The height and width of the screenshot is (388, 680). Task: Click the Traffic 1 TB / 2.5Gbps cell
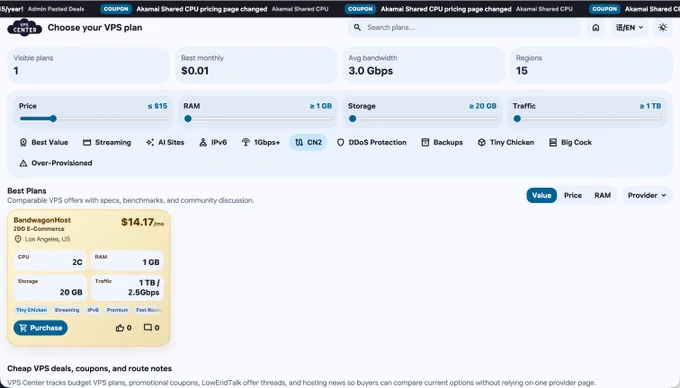coord(127,287)
